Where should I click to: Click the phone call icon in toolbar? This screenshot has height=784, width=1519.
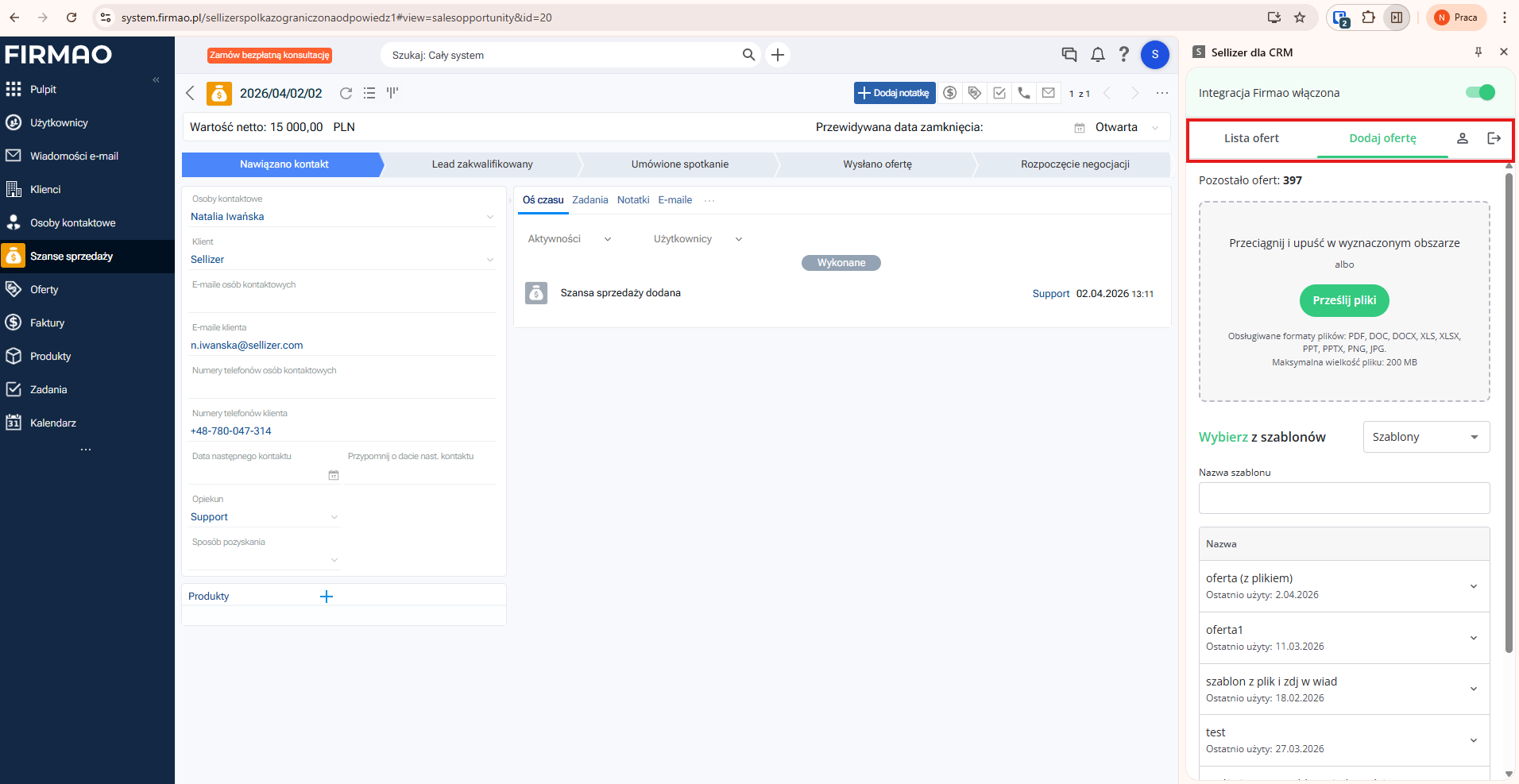tap(1024, 93)
